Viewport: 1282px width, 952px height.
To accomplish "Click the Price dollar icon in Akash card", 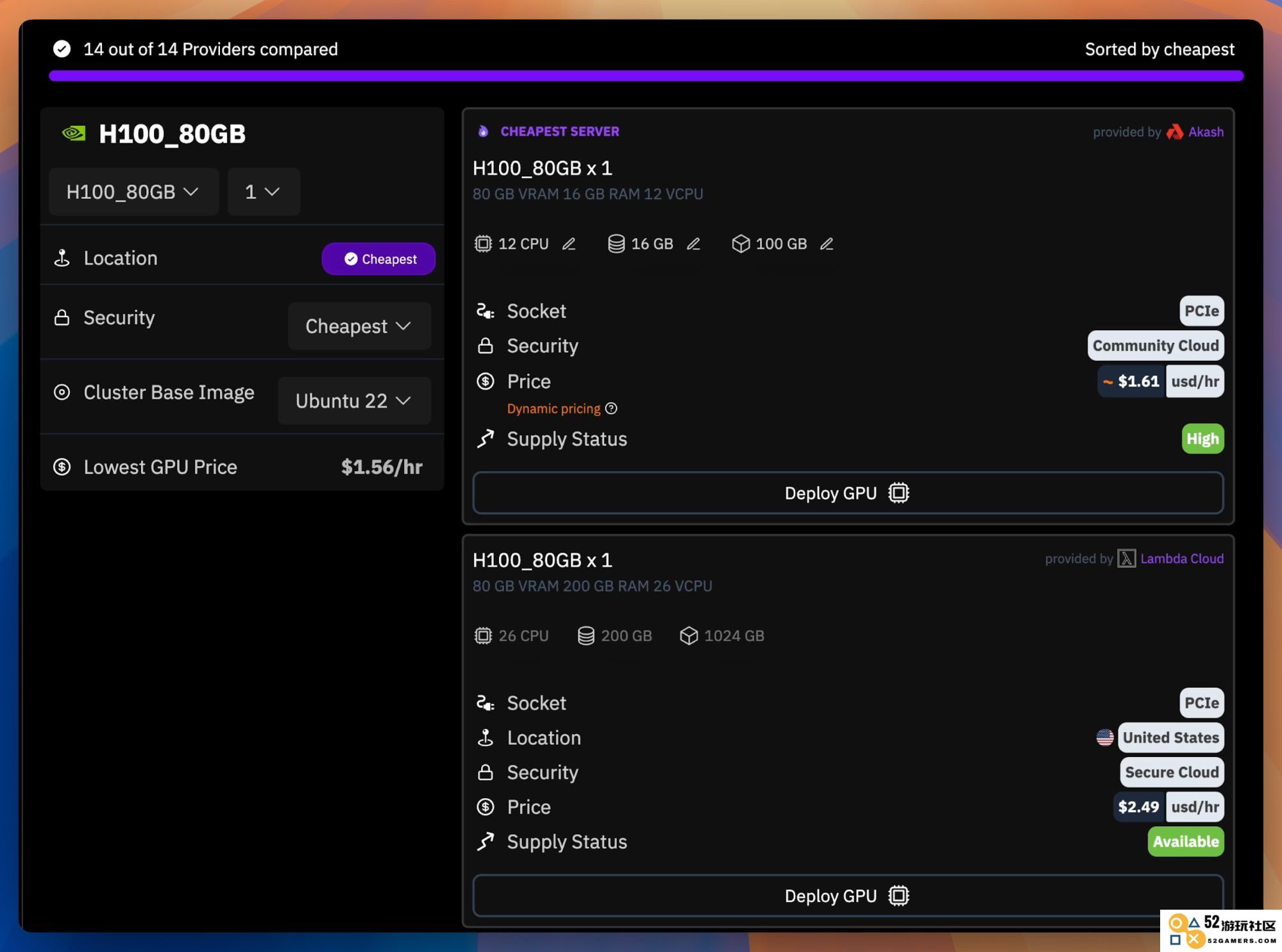I will tap(485, 381).
